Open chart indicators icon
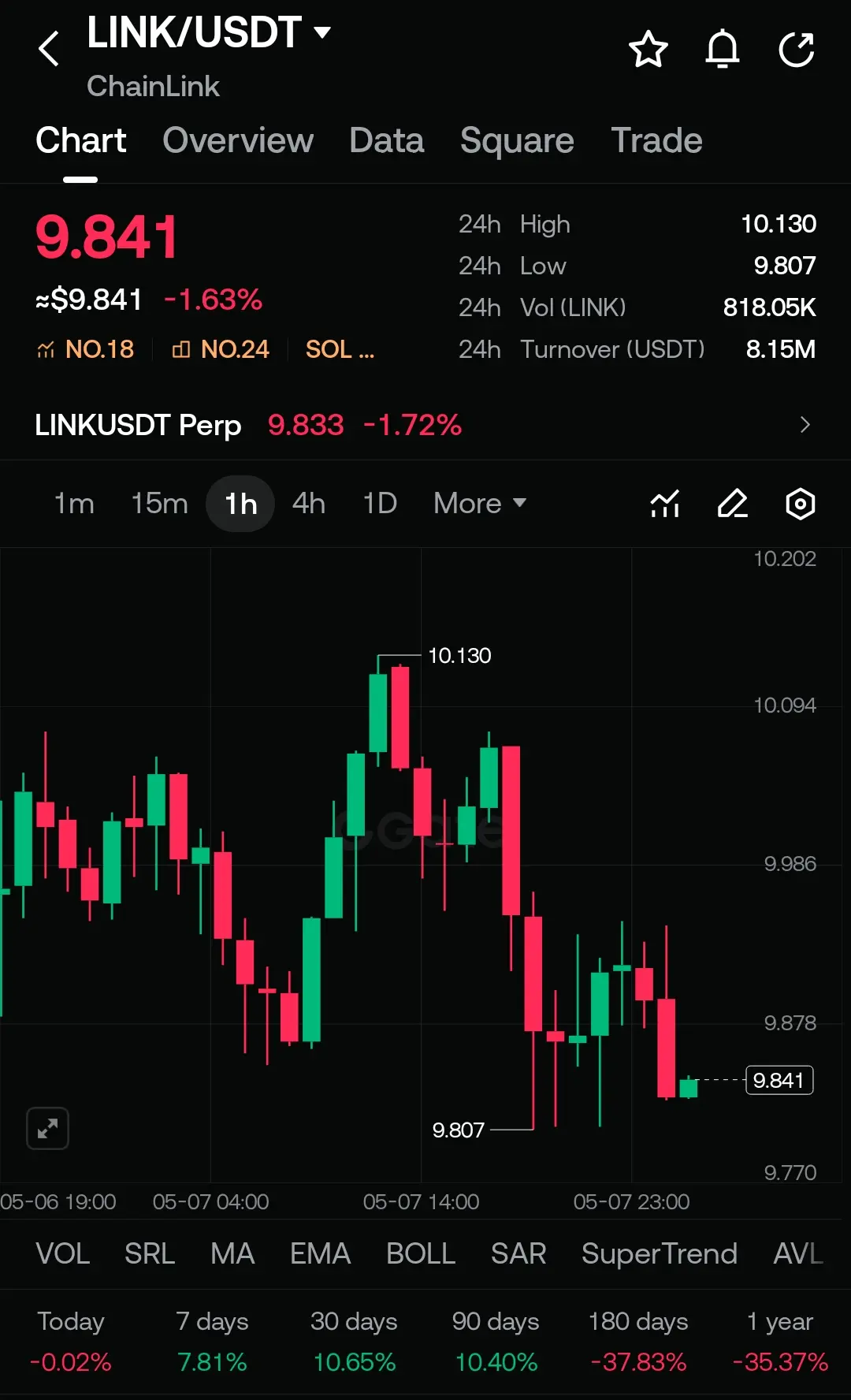Screen dimensions: 851x1400 (x=665, y=504)
